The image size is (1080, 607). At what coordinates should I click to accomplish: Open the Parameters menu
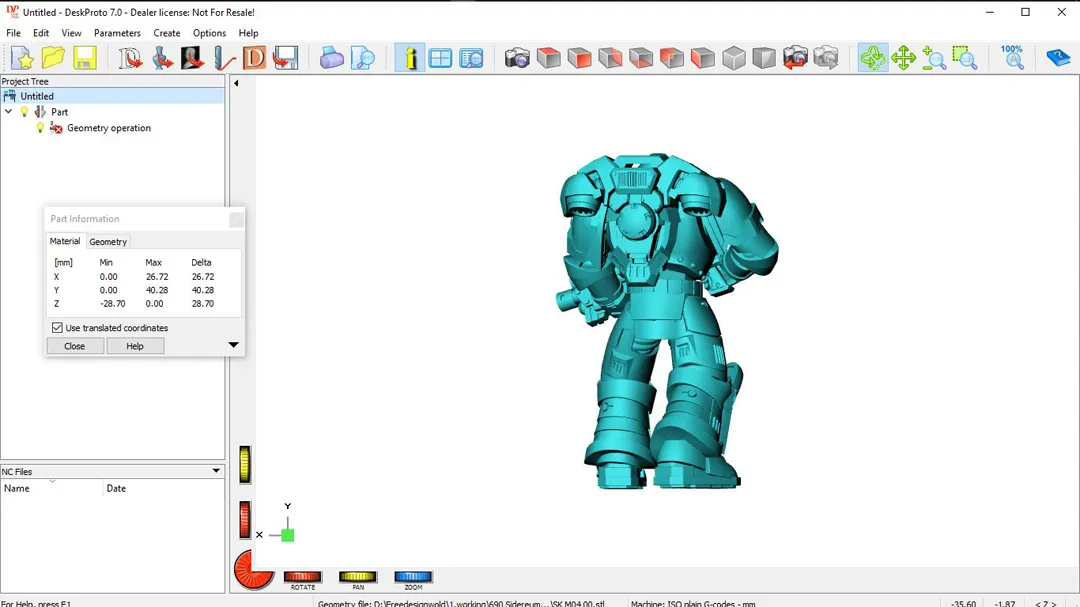(x=117, y=33)
